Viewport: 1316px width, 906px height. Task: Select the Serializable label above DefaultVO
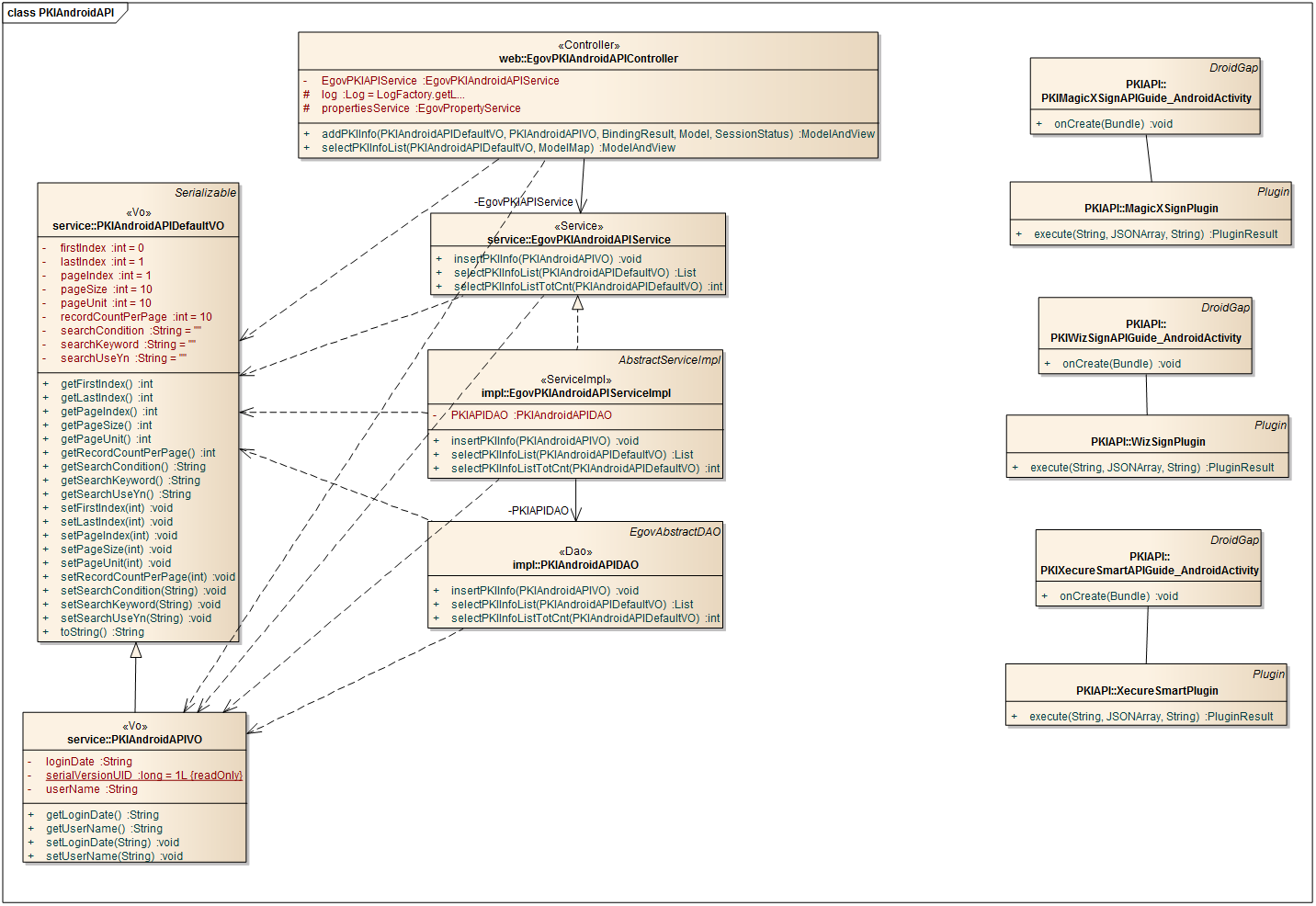(x=205, y=193)
